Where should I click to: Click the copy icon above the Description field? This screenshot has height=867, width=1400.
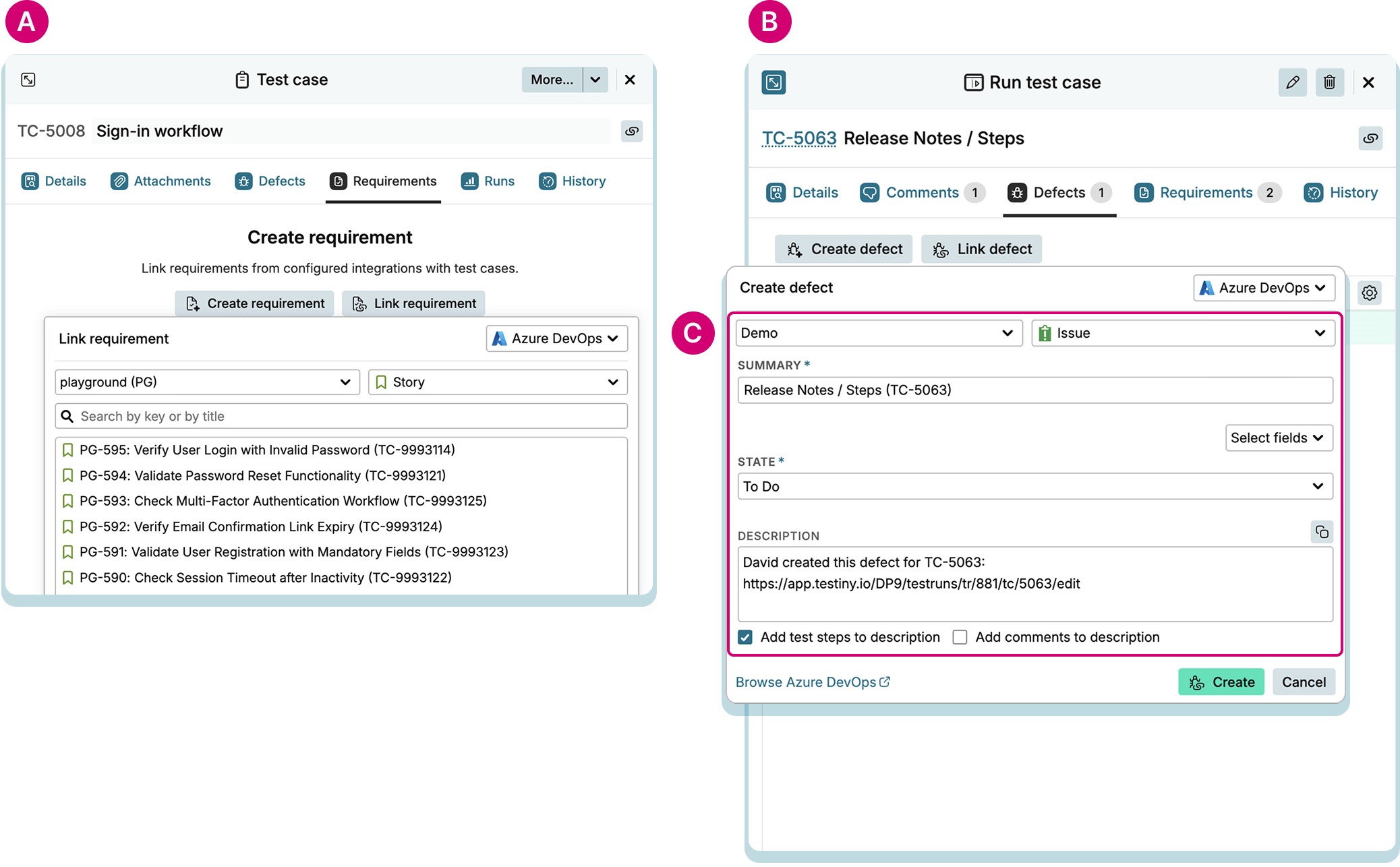click(1321, 532)
